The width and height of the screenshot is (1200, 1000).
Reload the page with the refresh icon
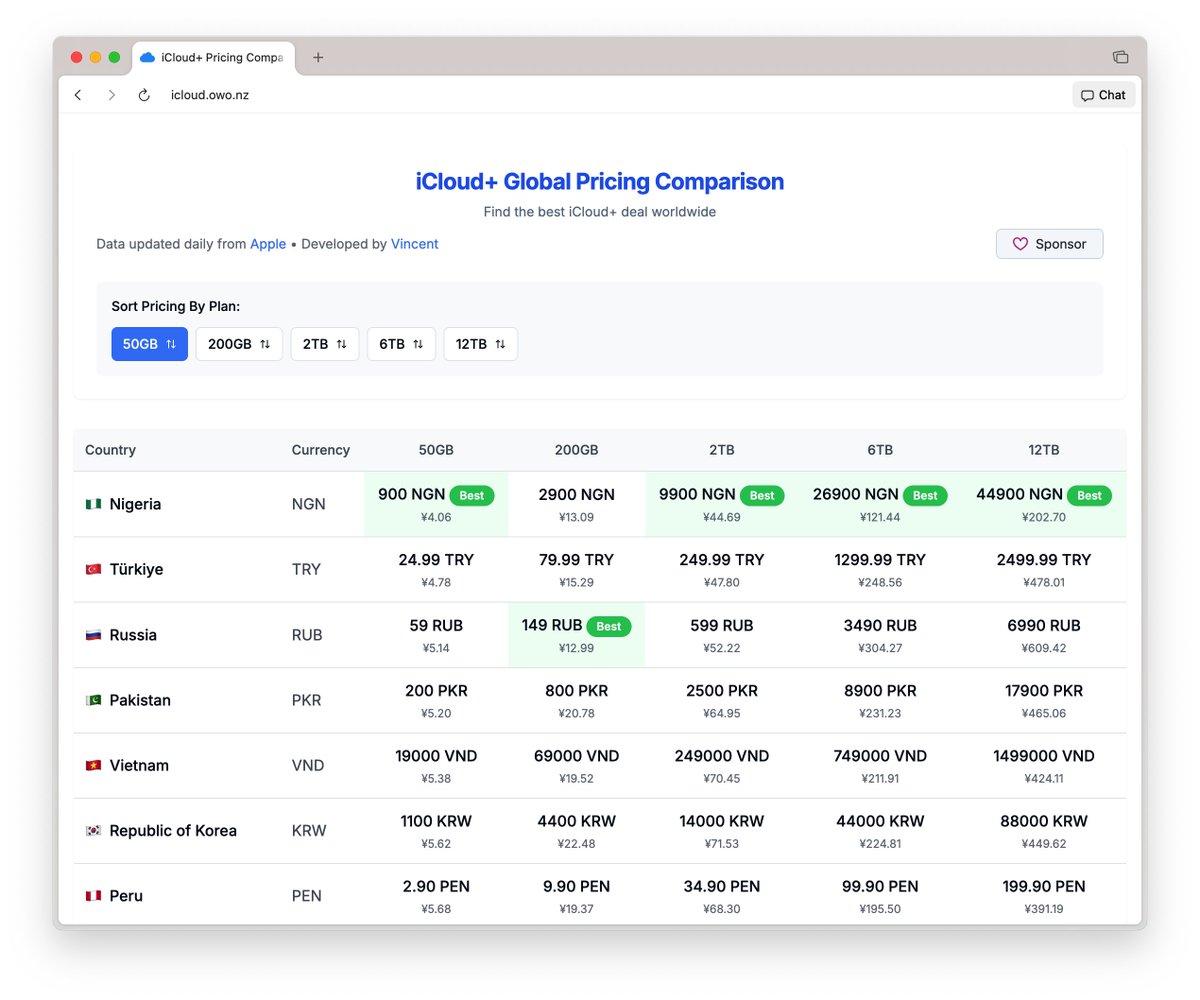click(144, 95)
